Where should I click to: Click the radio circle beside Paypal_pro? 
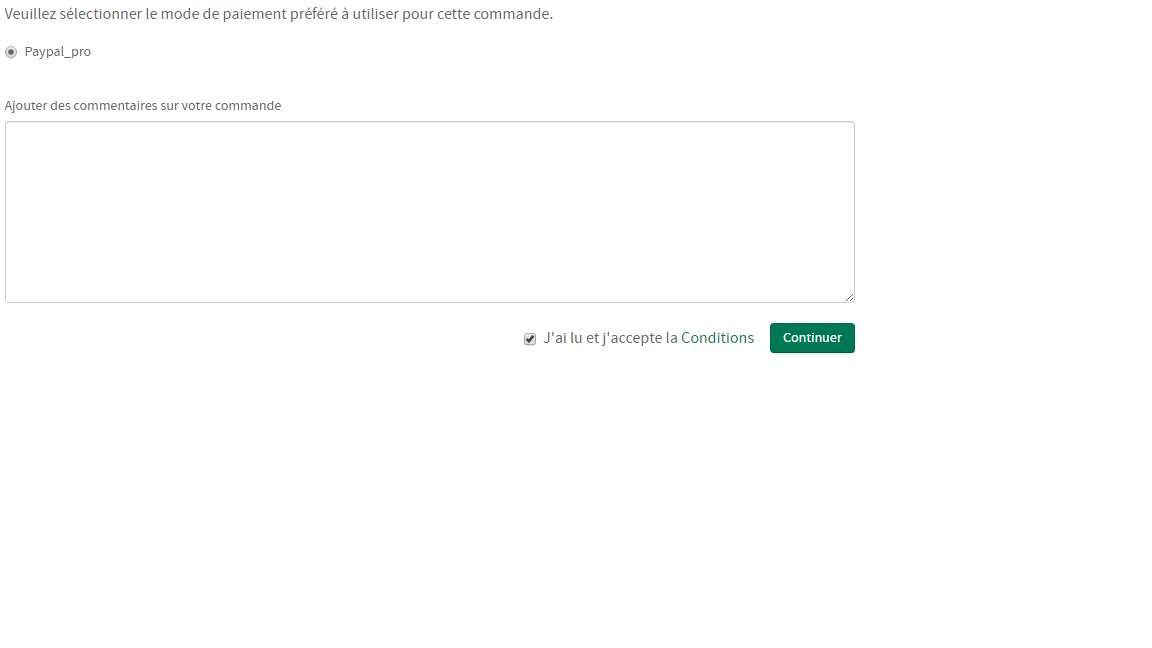click(11, 52)
